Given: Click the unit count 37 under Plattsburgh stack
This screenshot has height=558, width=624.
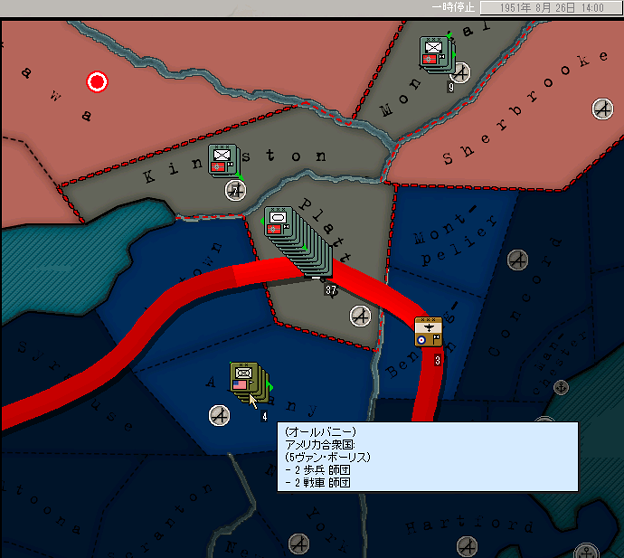Looking at the screenshot, I should [x=331, y=290].
